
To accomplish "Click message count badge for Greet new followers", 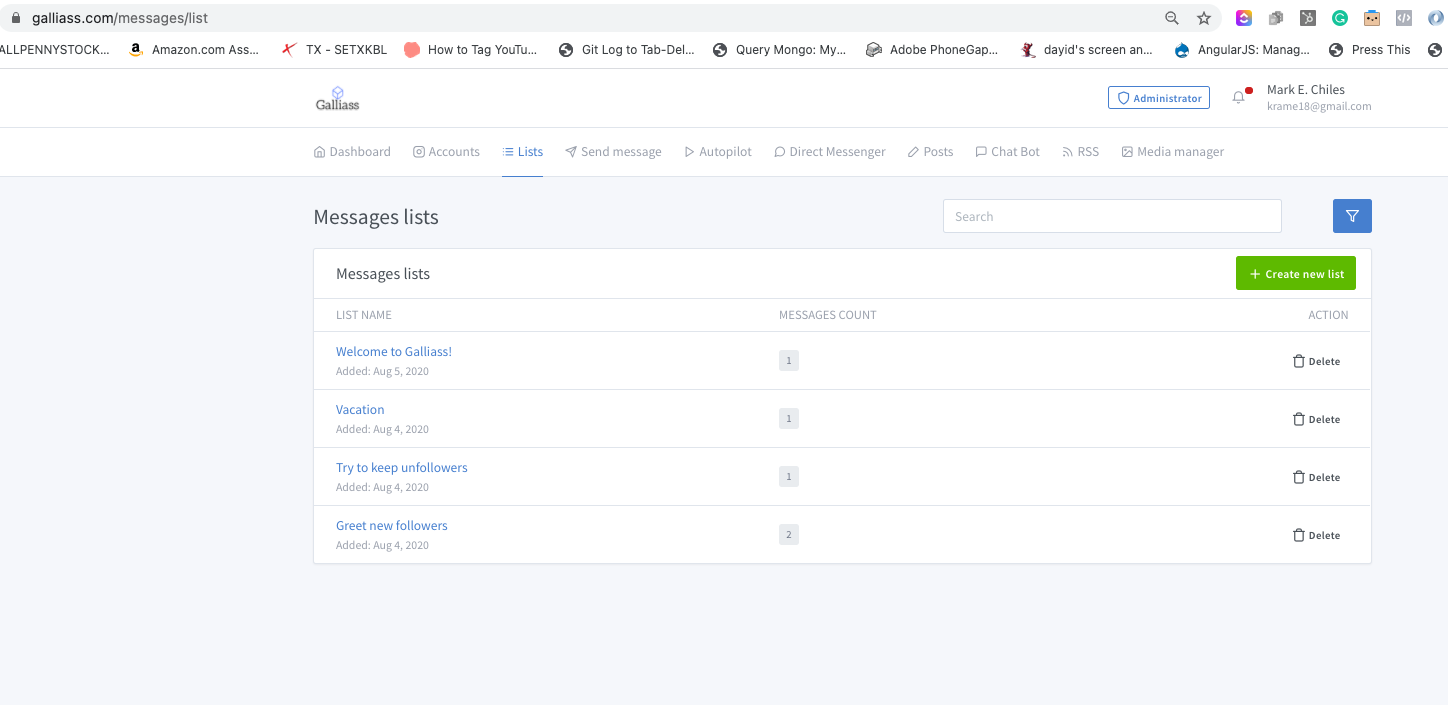I will tap(789, 535).
